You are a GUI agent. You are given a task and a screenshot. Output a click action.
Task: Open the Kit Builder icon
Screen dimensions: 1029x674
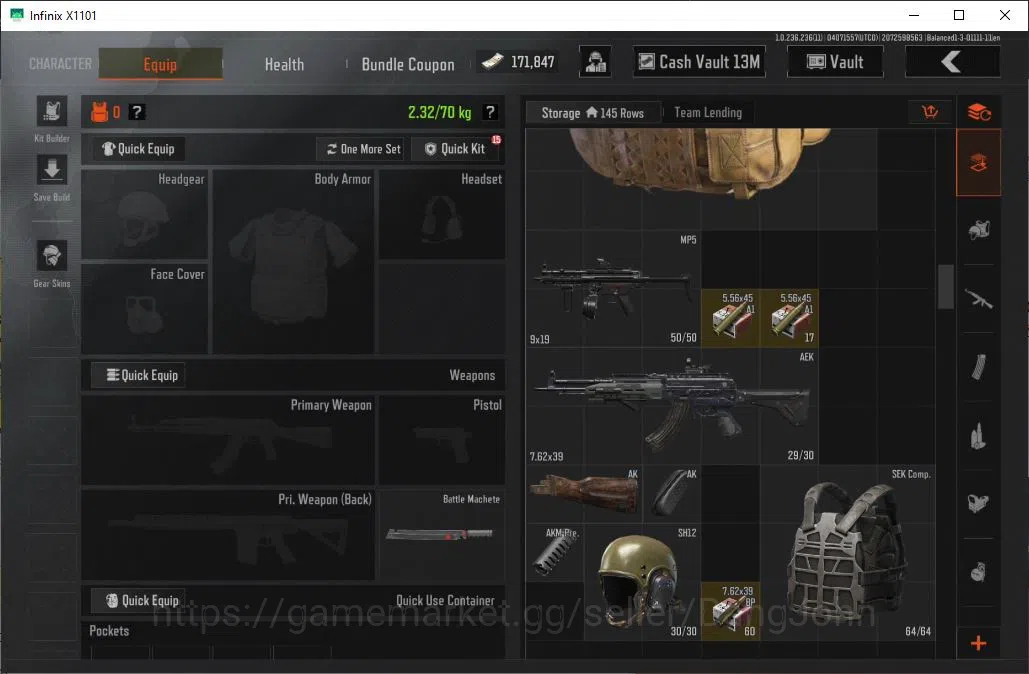click(x=51, y=110)
